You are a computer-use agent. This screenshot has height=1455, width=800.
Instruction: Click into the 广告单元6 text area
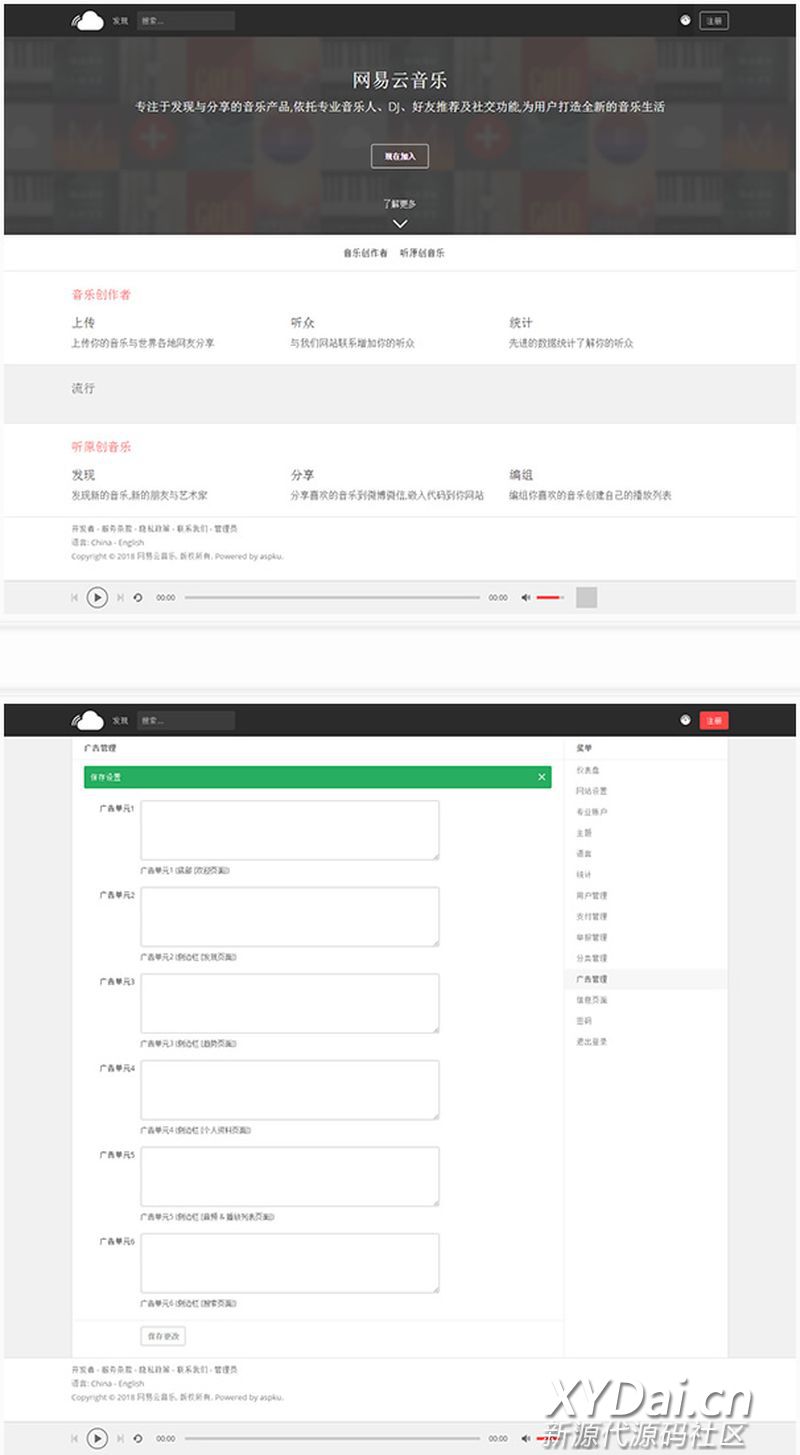click(290, 1263)
